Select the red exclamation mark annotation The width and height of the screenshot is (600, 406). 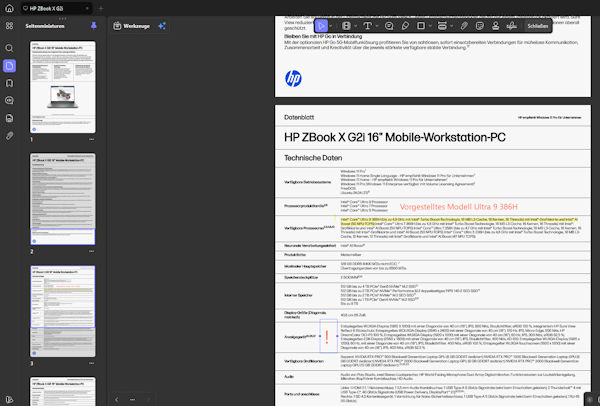click(327, 336)
